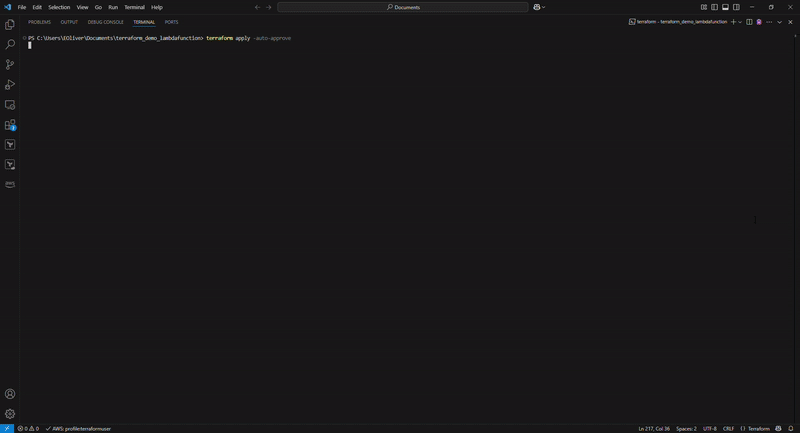Collapse the panel with chevron down
This screenshot has width=800, height=433.
point(779,22)
